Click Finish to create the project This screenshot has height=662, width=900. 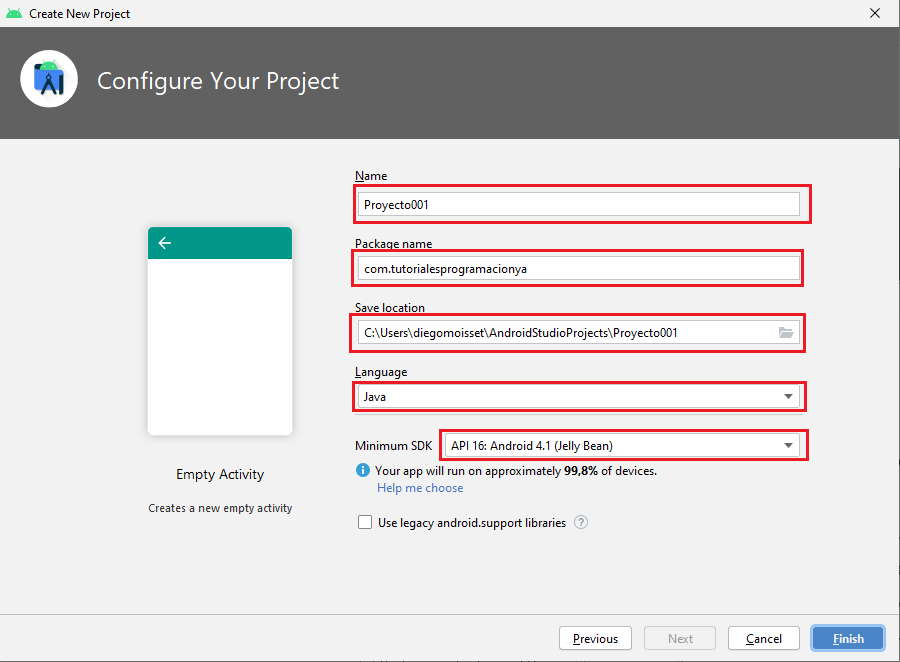tap(848, 638)
